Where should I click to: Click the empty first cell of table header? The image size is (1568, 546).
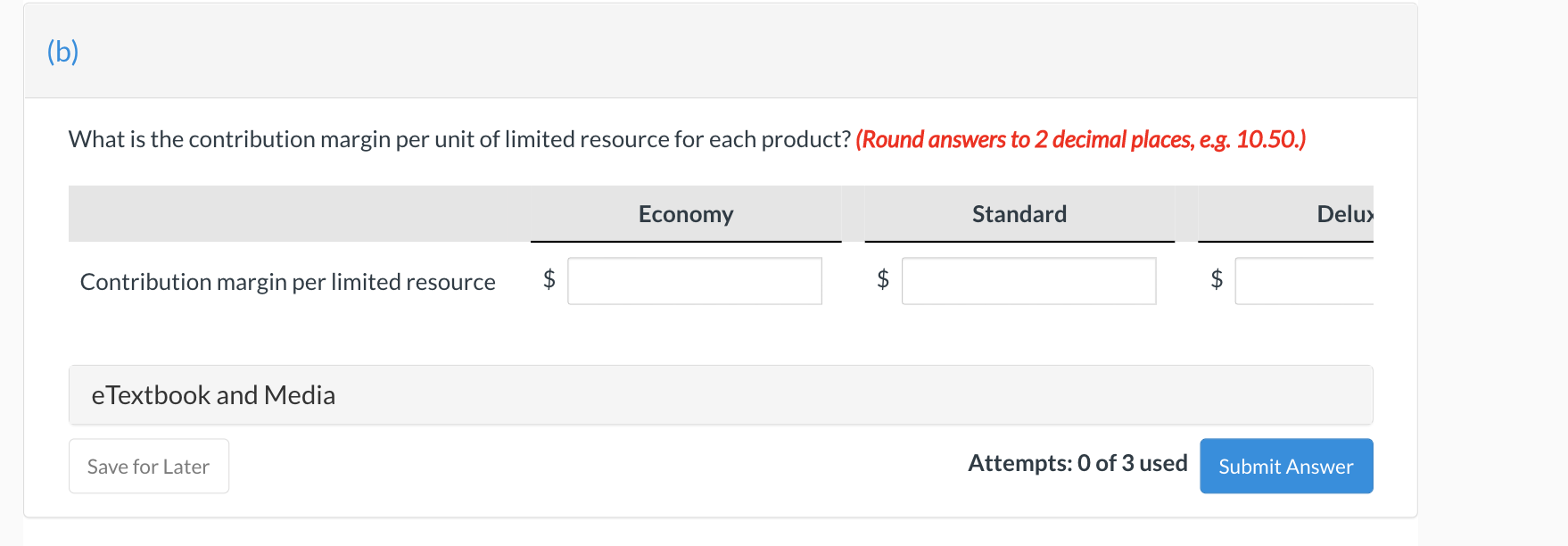(x=299, y=214)
